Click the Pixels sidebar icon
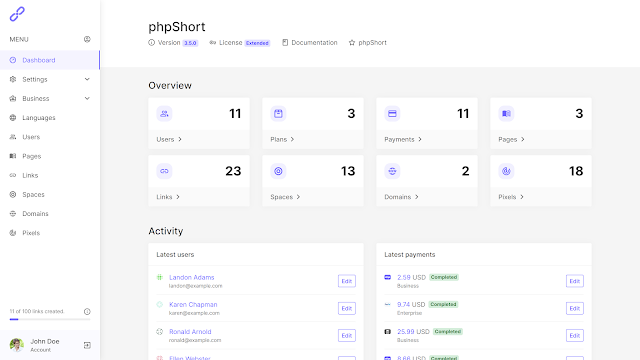Viewport: 640px width, 360px height. click(13, 233)
